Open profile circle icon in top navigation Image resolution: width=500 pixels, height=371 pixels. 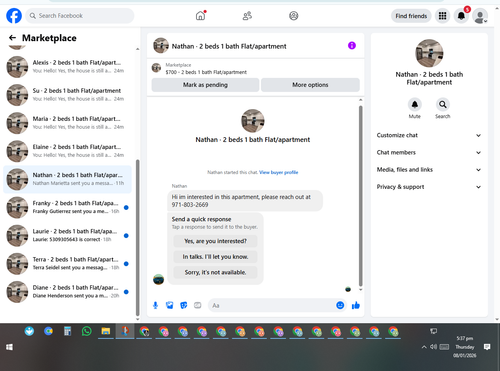(x=294, y=16)
